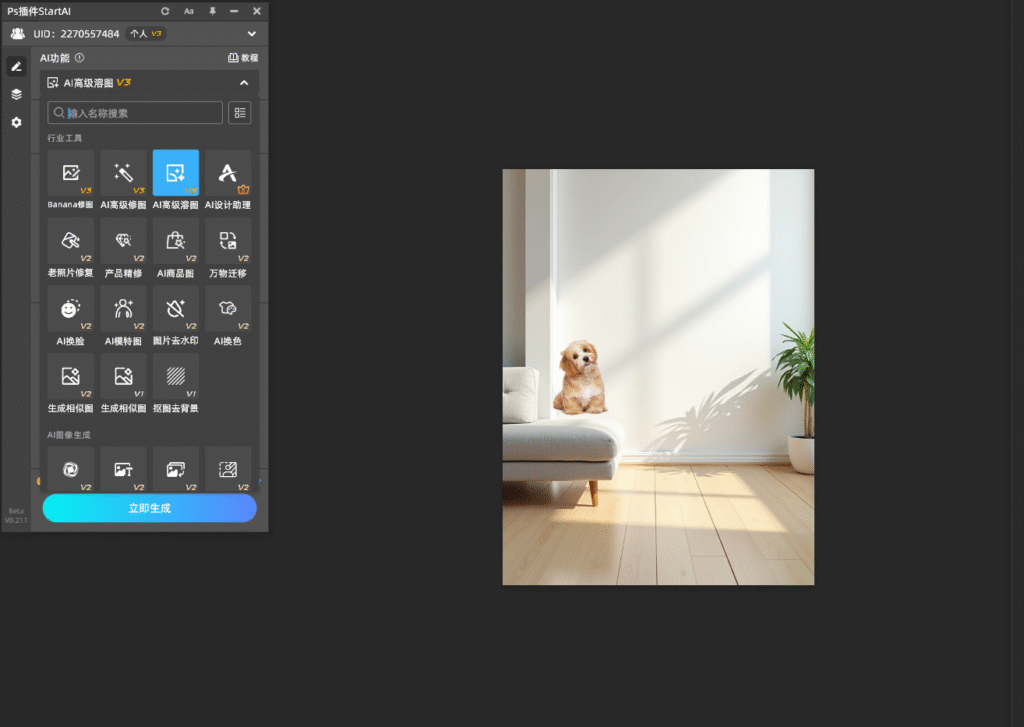The height and width of the screenshot is (727, 1024).
Task: Collapse the AI高级溶图 tool selector
Action: [x=244, y=83]
